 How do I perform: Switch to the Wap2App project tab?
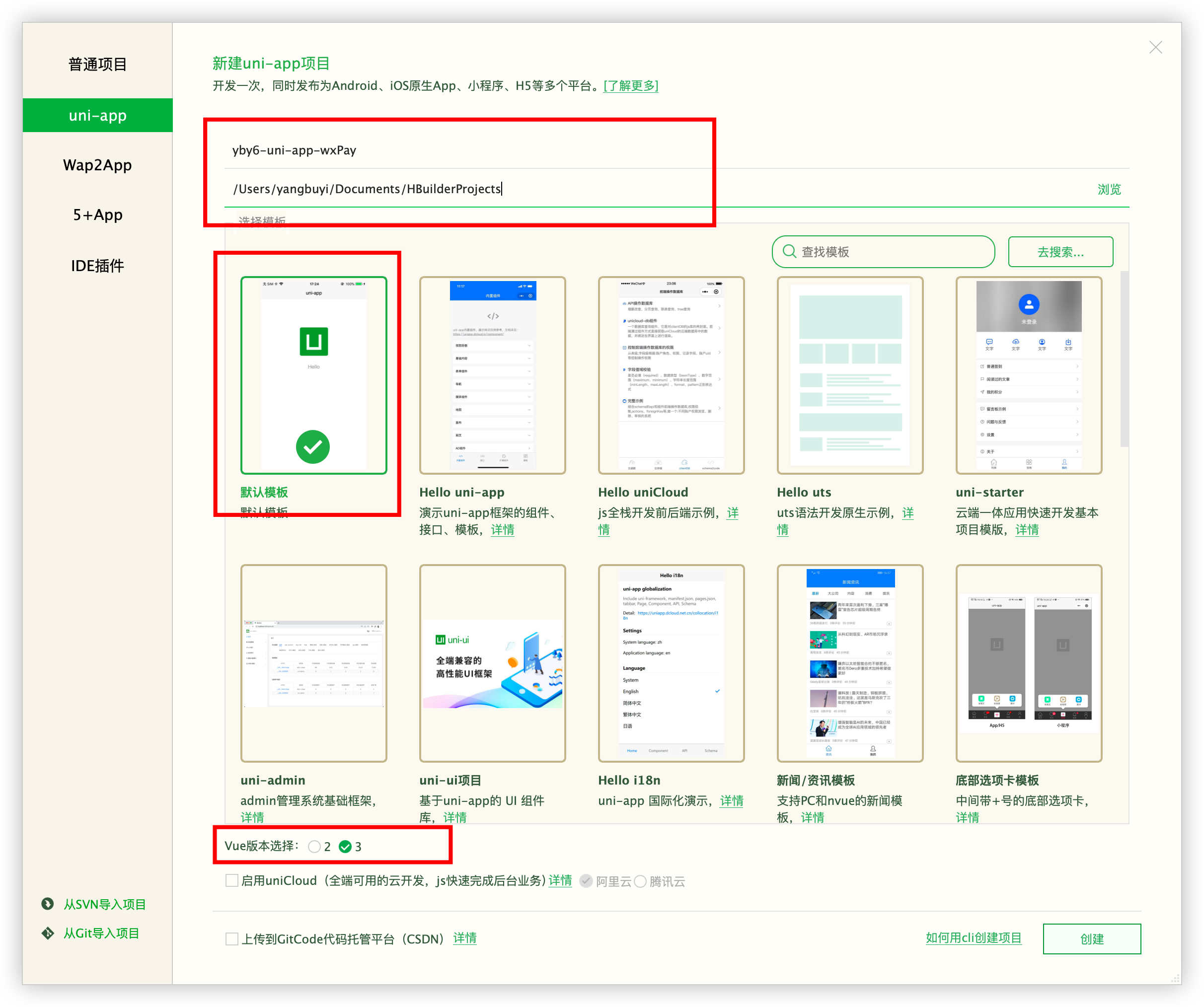tap(97, 165)
